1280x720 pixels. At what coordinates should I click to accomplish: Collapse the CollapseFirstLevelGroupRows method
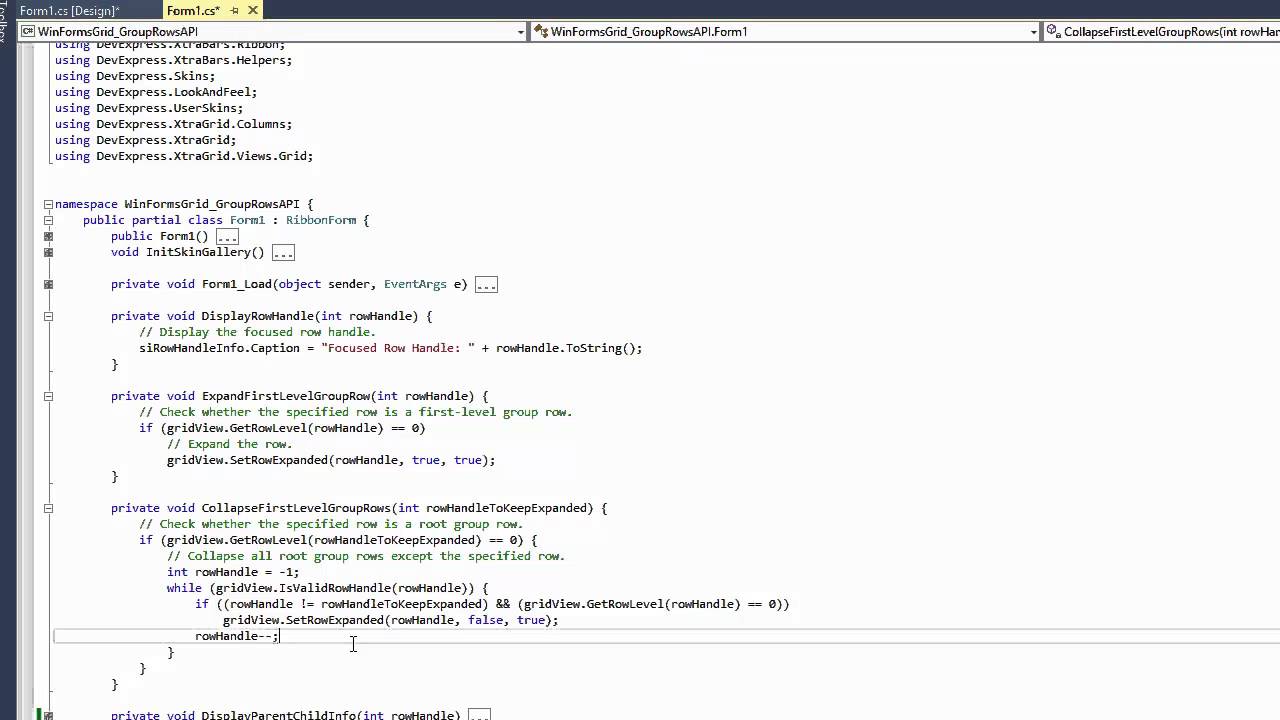tap(47, 508)
